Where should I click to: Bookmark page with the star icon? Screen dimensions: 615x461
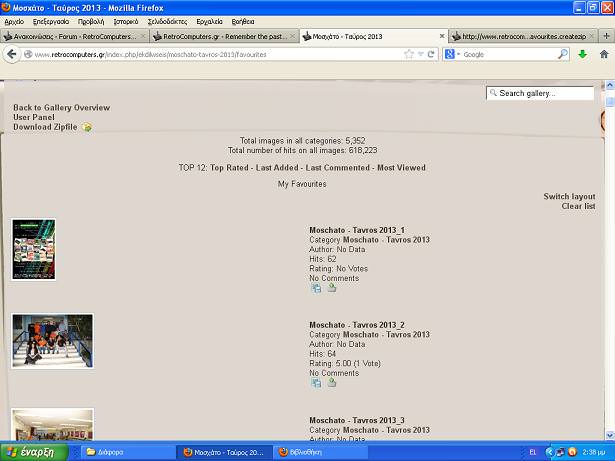click(x=408, y=54)
